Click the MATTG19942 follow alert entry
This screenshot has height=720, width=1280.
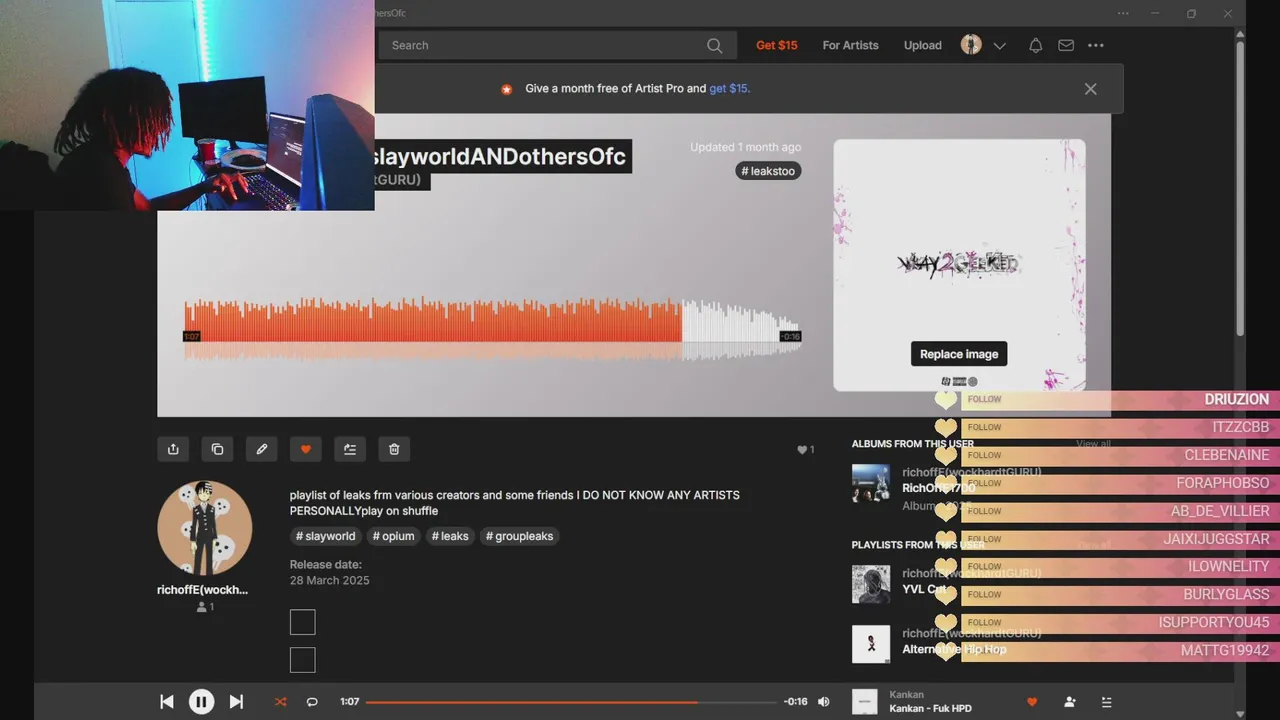coord(1105,651)
